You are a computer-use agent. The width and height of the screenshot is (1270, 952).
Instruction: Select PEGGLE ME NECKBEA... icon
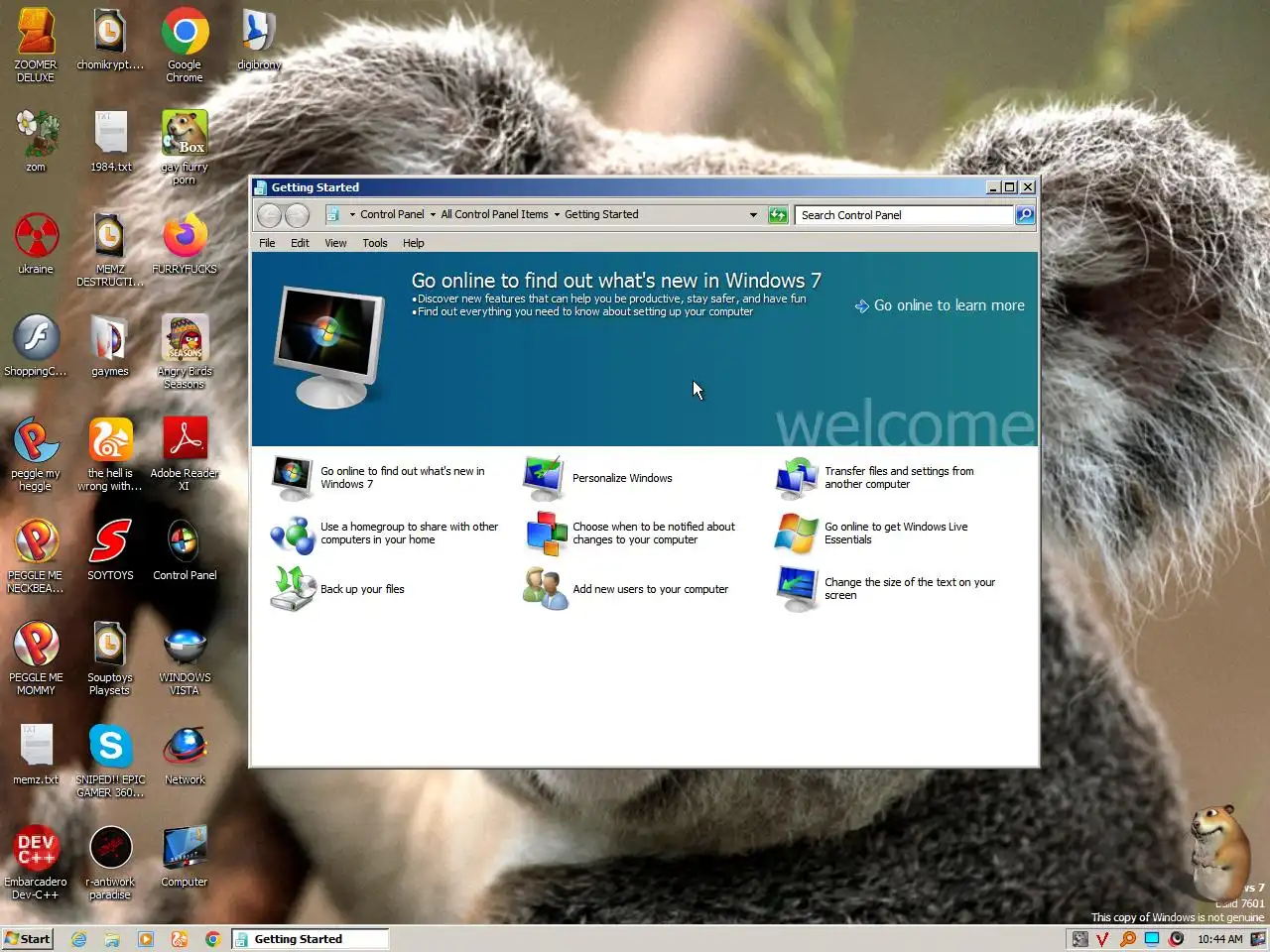36,555
